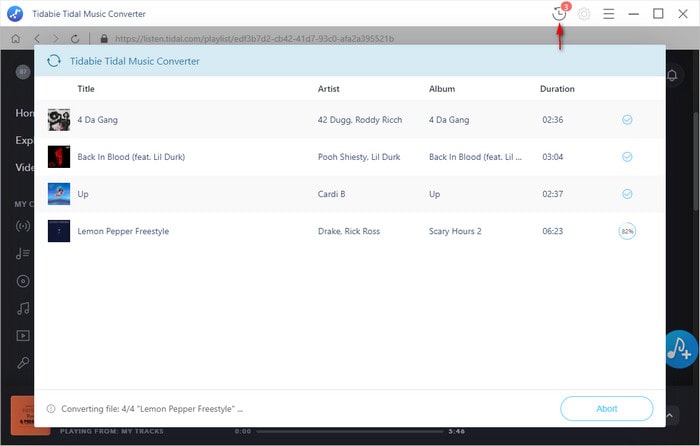The width and height of the screenshot is (700, 446).
Task: Click the lock icon beside URL
Action: coord(104,39)
